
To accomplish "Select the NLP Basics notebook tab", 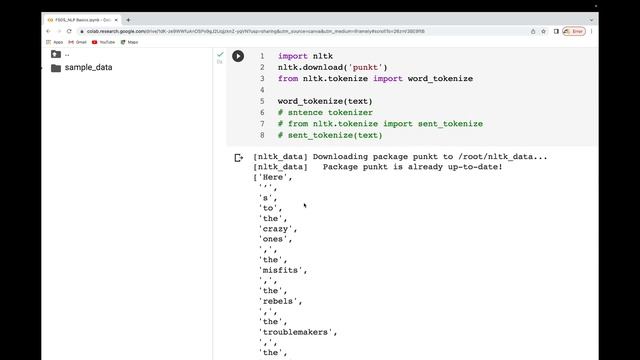I will [x=83, y=20].
